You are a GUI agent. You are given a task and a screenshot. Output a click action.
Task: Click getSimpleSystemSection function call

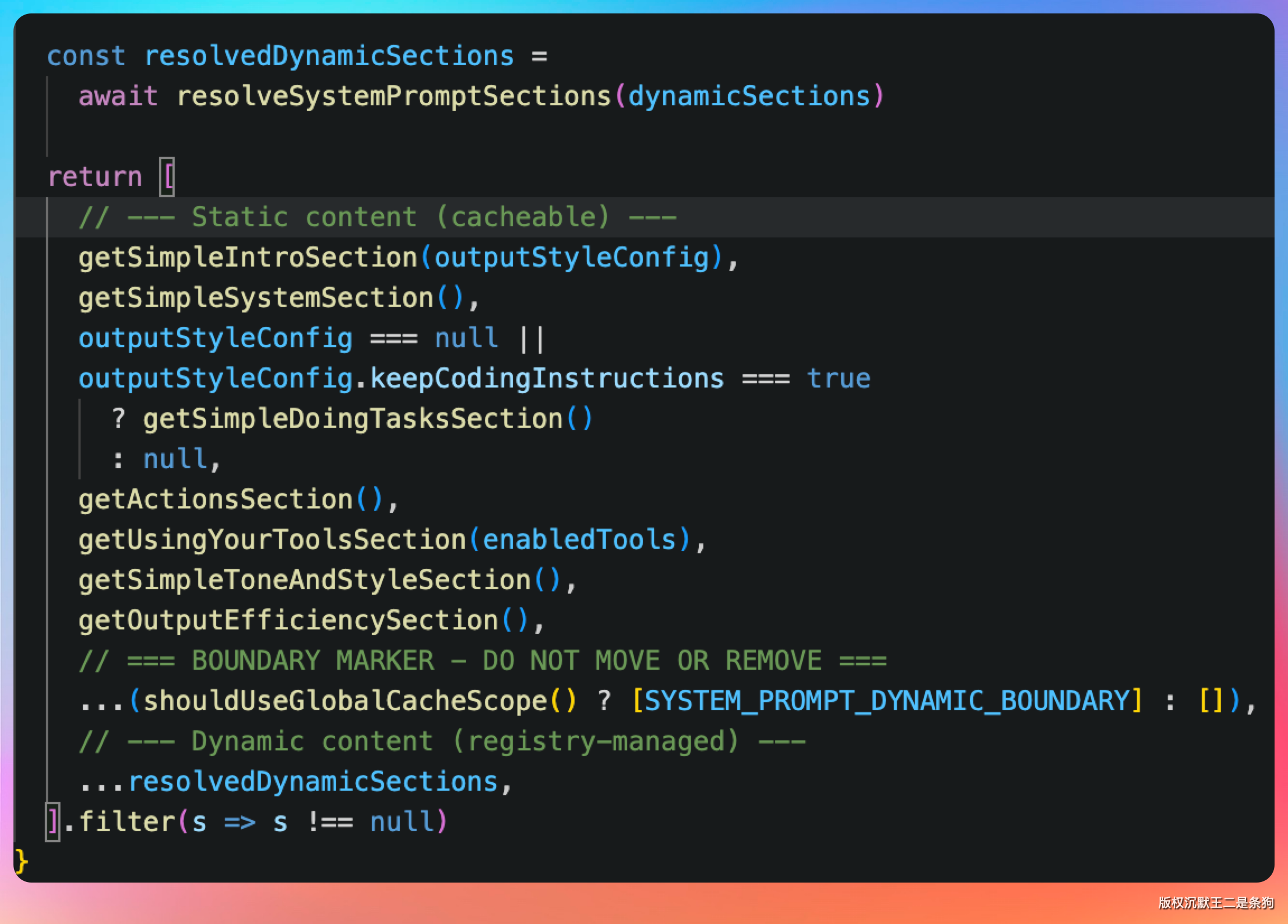pyautogui.click(x=255, y=298)
